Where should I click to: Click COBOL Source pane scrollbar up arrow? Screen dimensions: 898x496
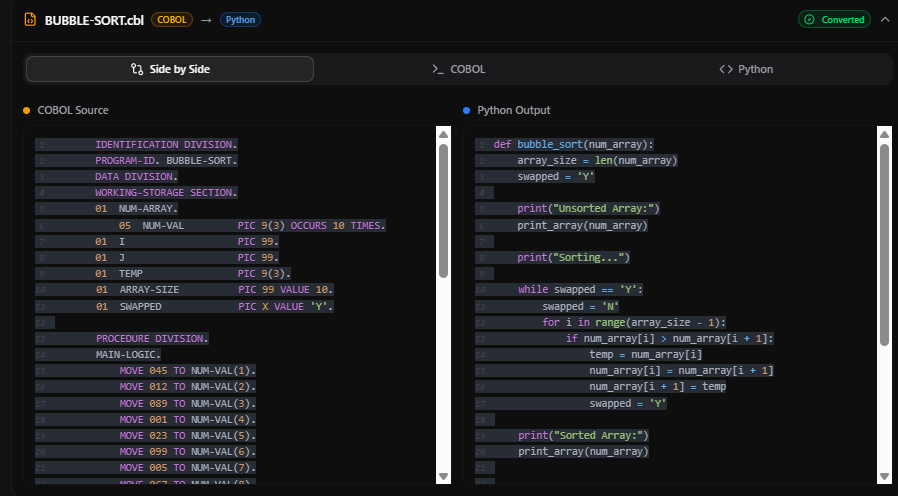(443, 135)
